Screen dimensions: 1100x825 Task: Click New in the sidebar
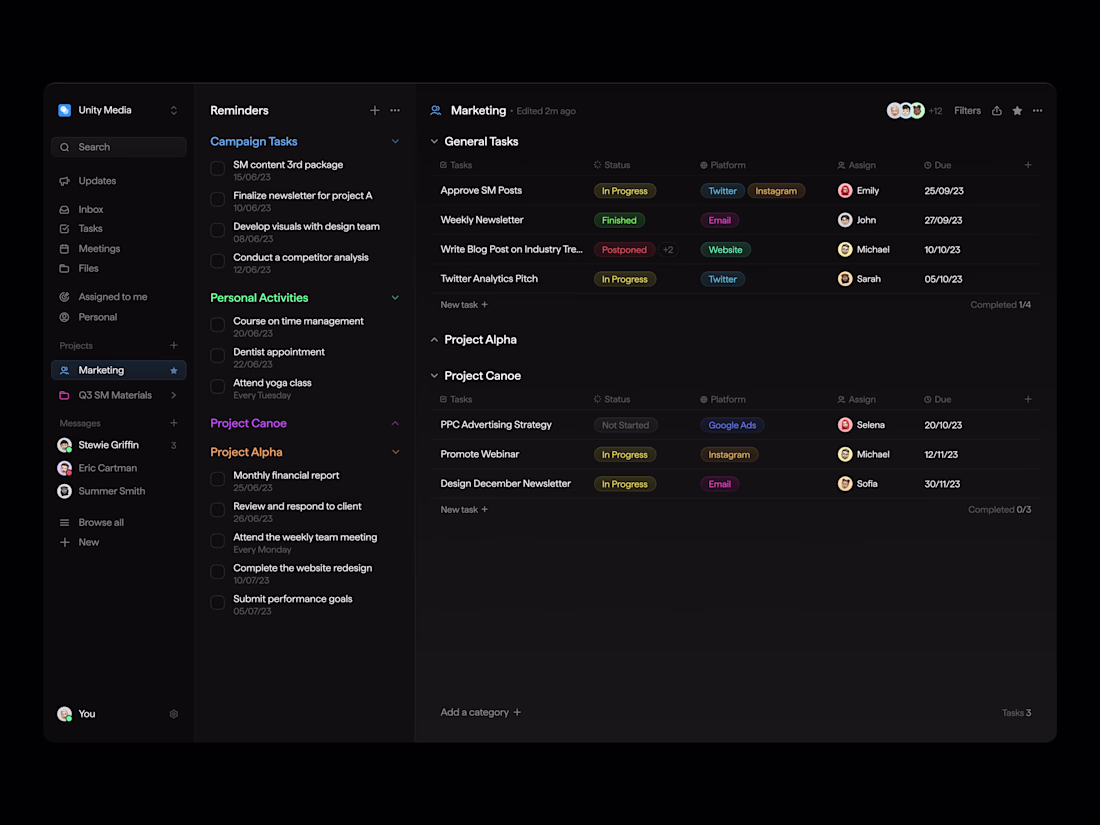coord(88,542)
